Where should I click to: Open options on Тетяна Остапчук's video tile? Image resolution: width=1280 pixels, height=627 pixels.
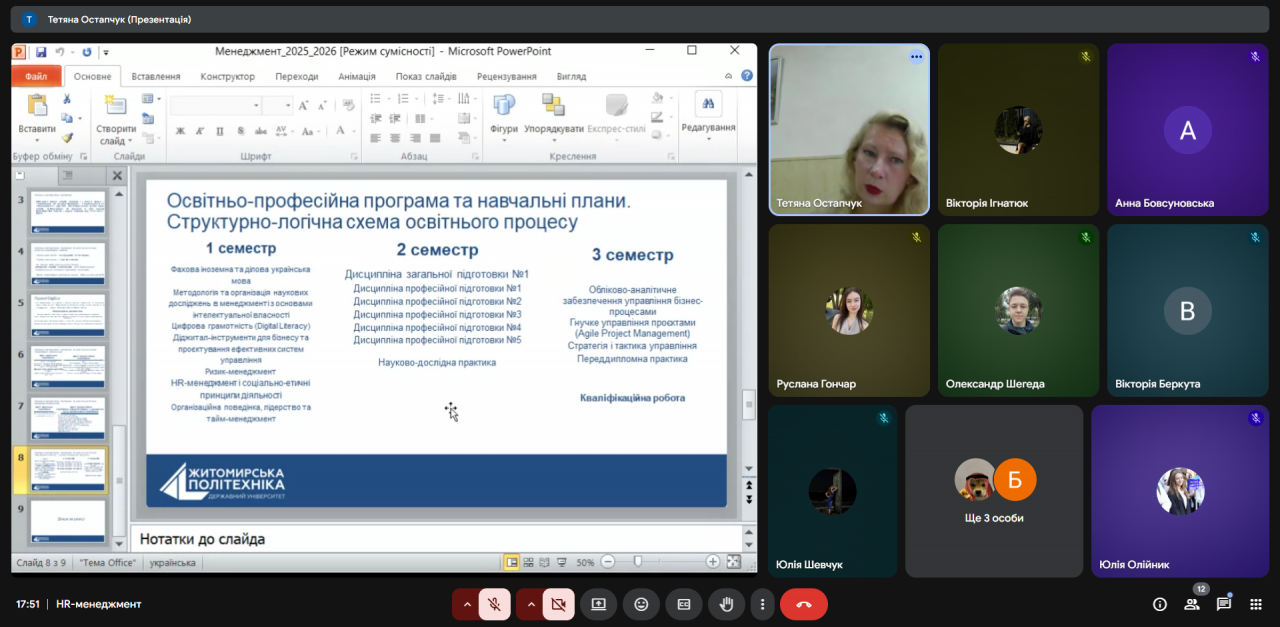click(x=915, y=57)
